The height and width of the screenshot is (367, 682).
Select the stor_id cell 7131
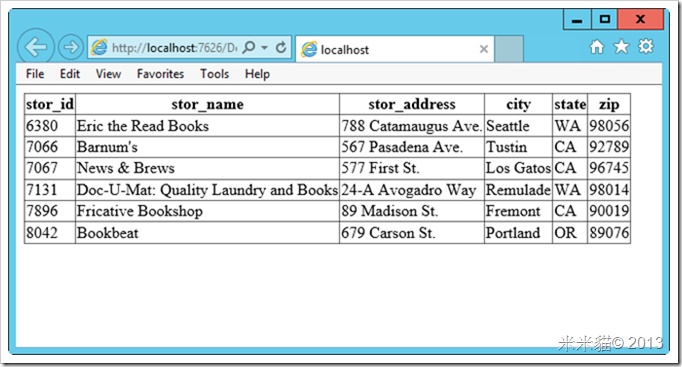click(x=50, y=190)
